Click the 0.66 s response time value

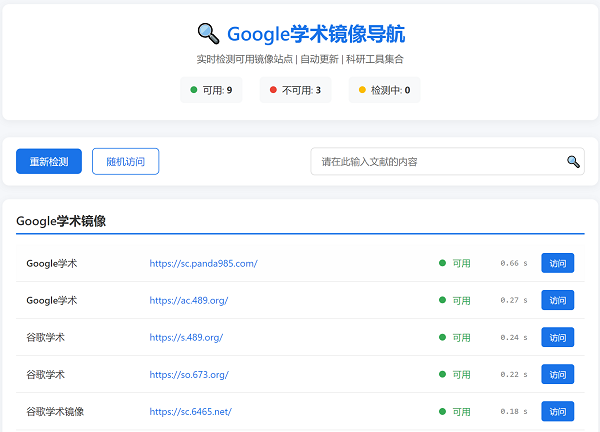[514, 263]
